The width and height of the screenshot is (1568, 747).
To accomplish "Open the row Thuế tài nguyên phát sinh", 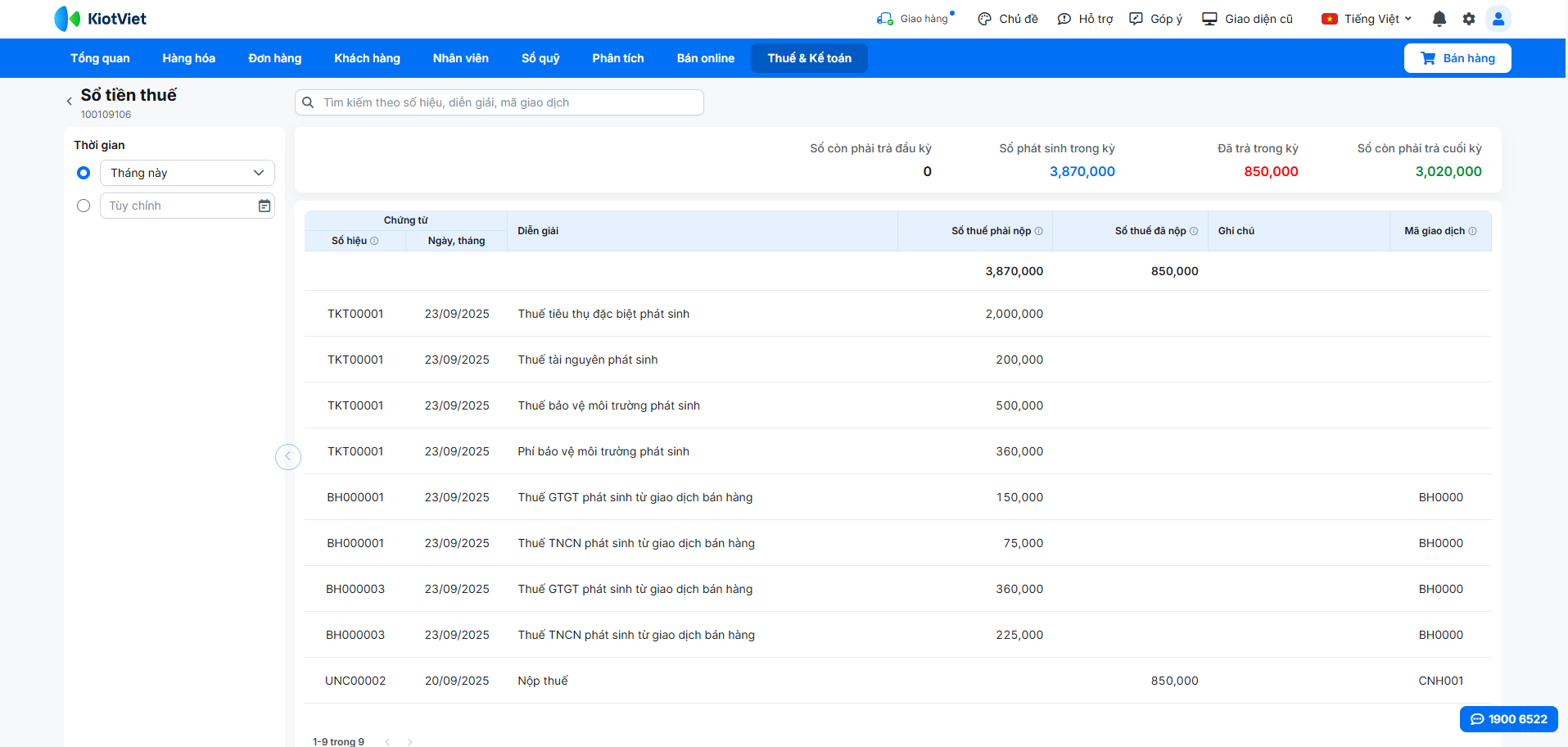I will point(898,360).
